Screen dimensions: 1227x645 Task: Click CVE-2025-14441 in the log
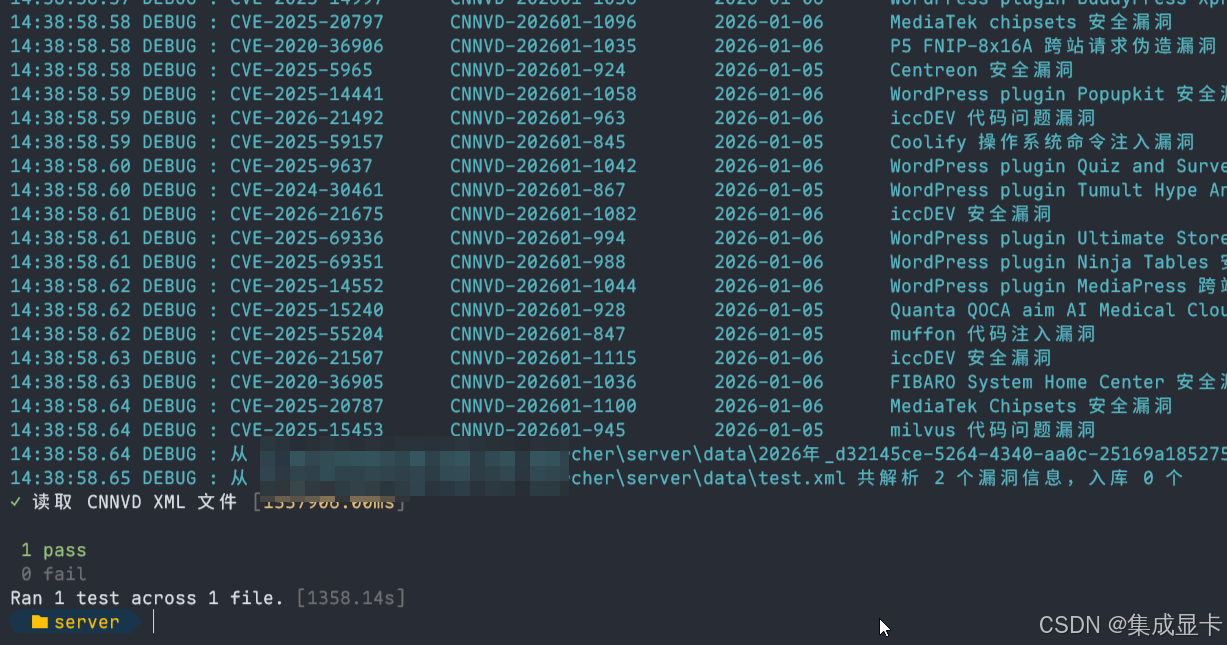(306, 94)
